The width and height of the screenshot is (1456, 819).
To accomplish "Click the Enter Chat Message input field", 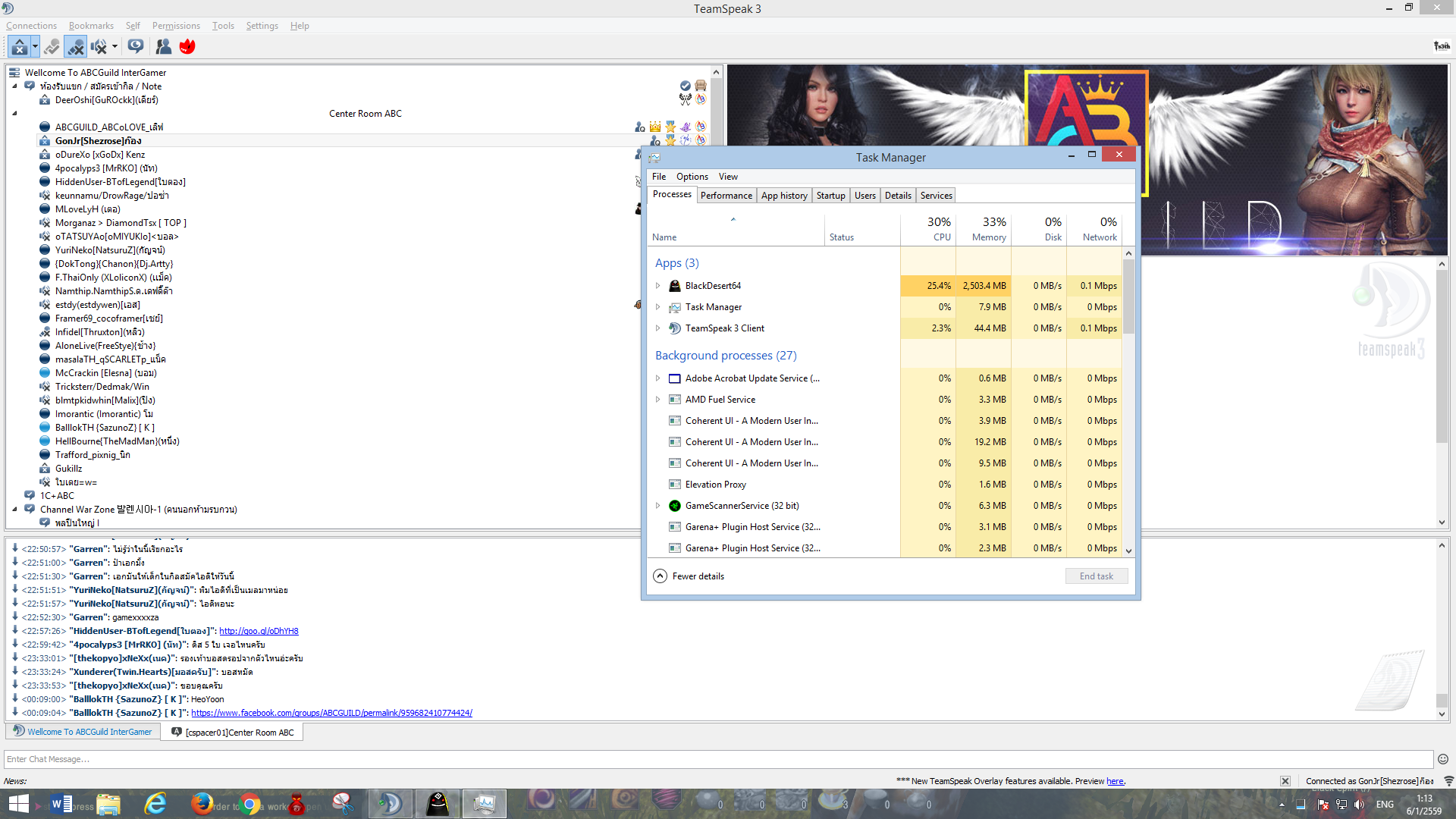I will point(718,759).
